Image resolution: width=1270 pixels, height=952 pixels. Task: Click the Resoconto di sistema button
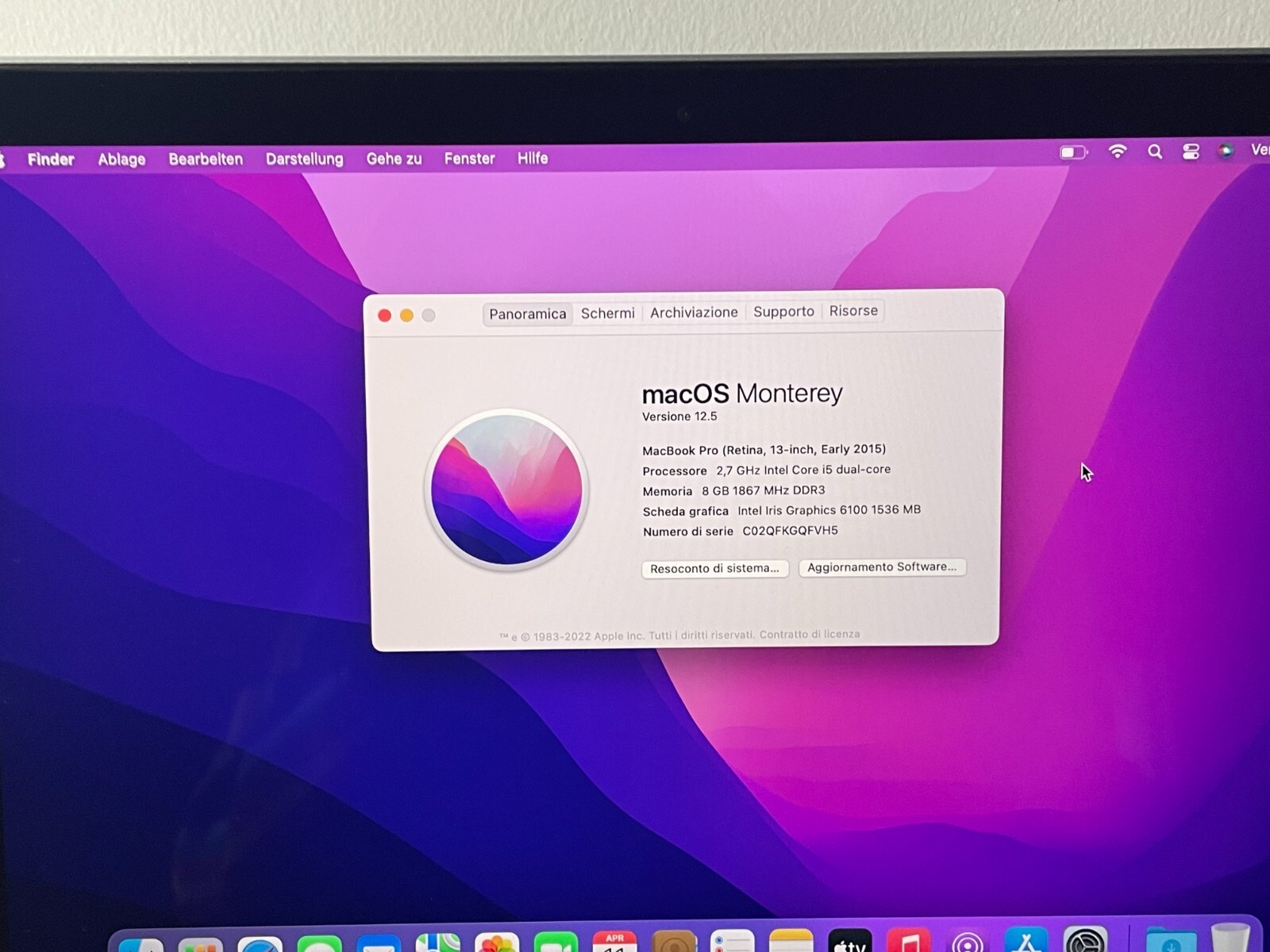click(714, 569)
